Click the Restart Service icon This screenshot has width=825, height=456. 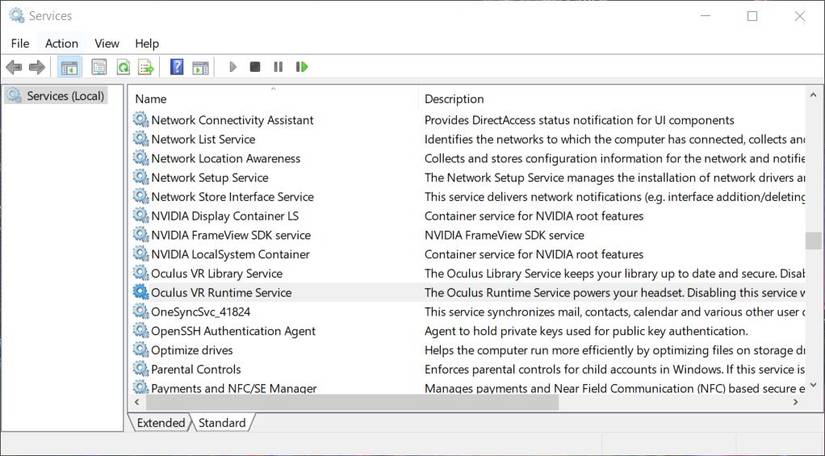301,67
